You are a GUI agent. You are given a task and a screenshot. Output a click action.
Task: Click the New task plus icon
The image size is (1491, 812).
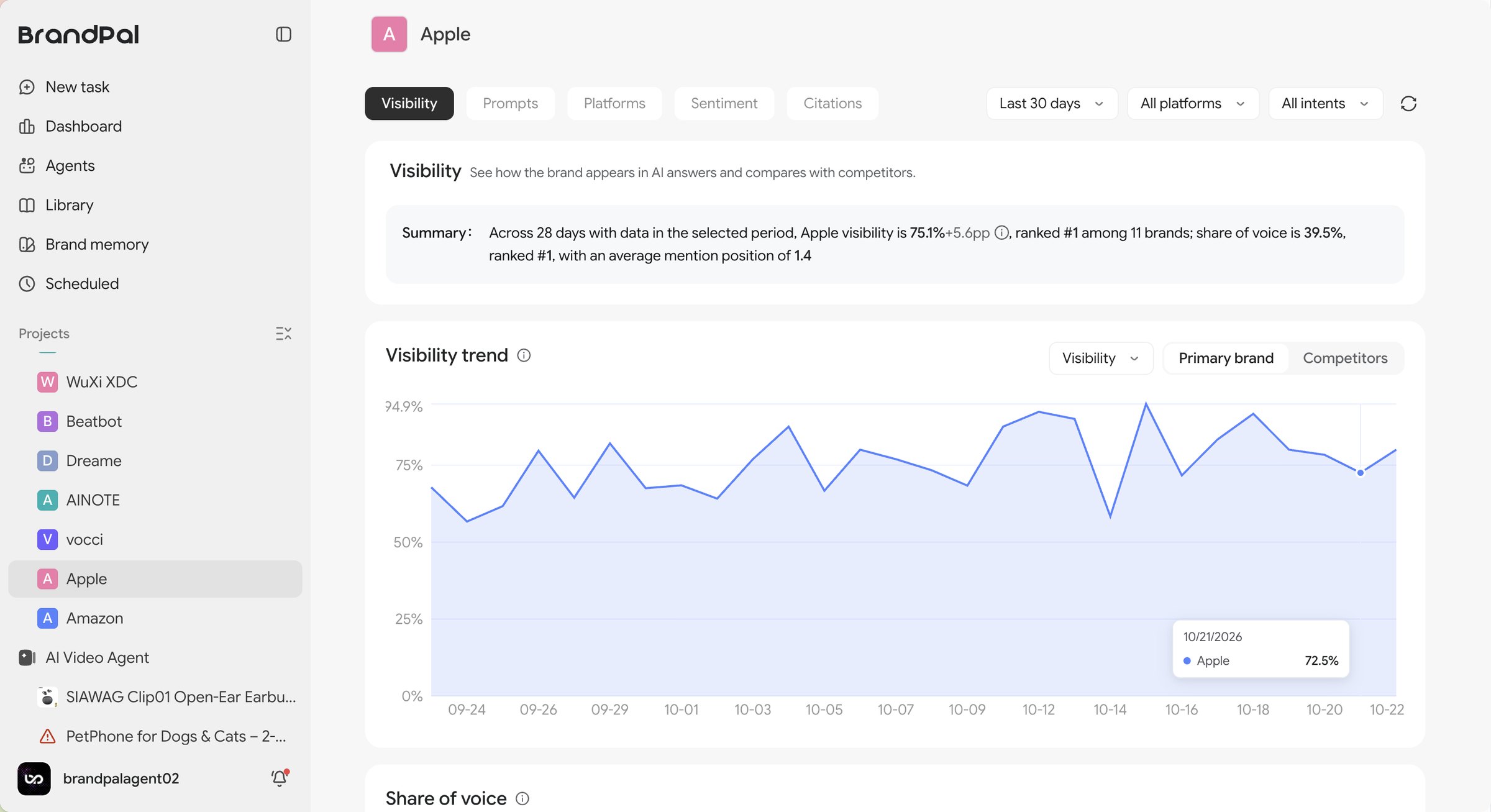(x=27, y=87)
